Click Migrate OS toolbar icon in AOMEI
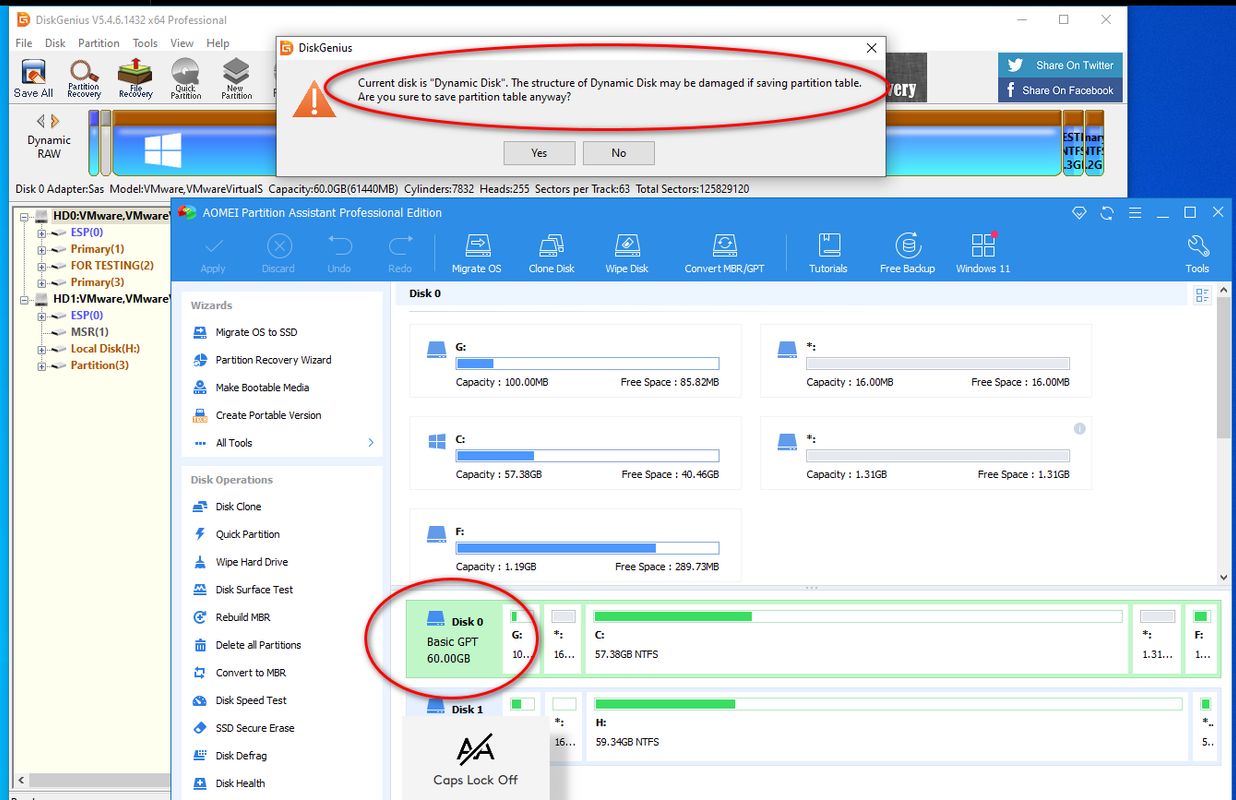The image size is (1236, 800). [x=476, y=254]
